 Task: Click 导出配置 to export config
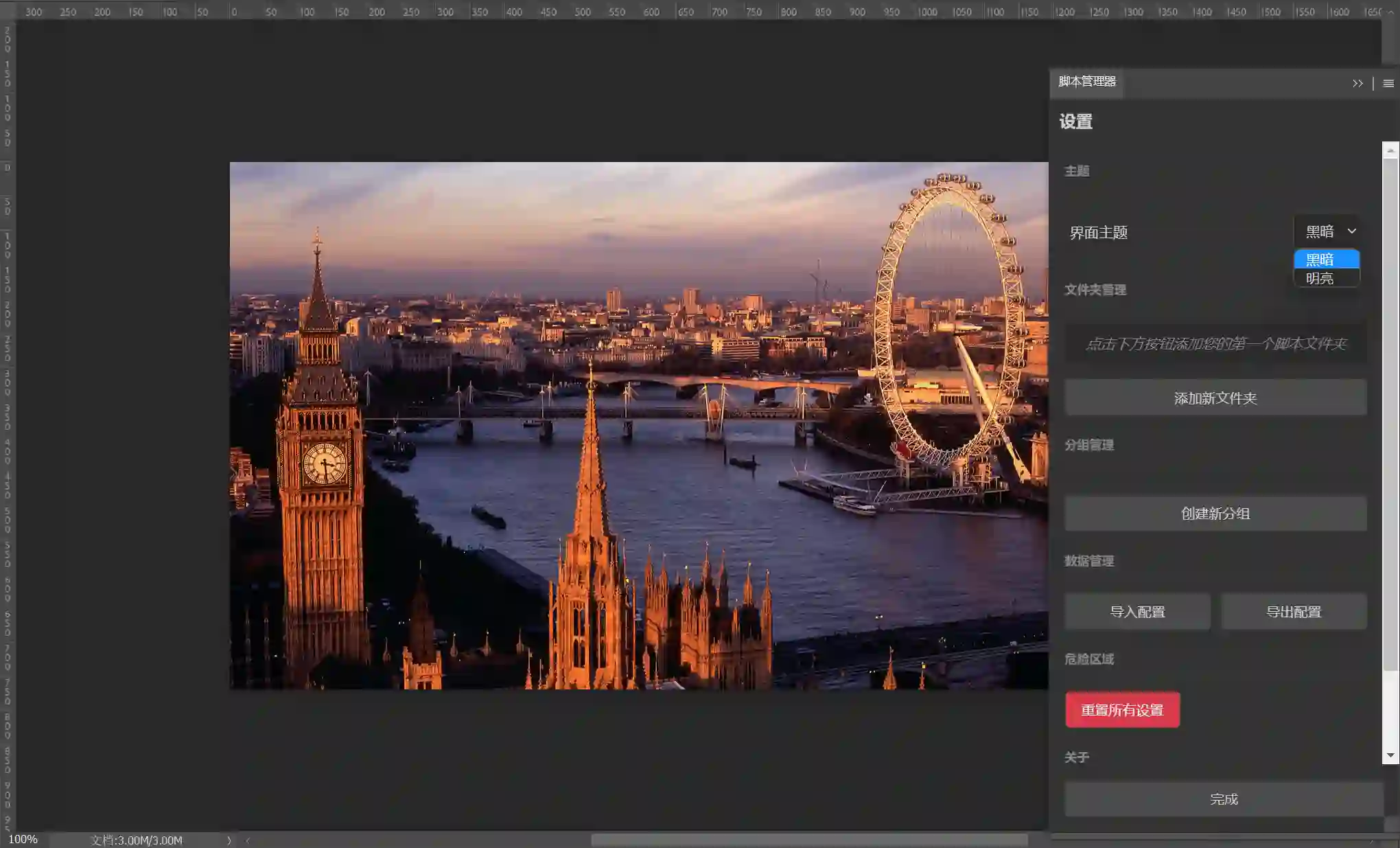click(1293, 612)
